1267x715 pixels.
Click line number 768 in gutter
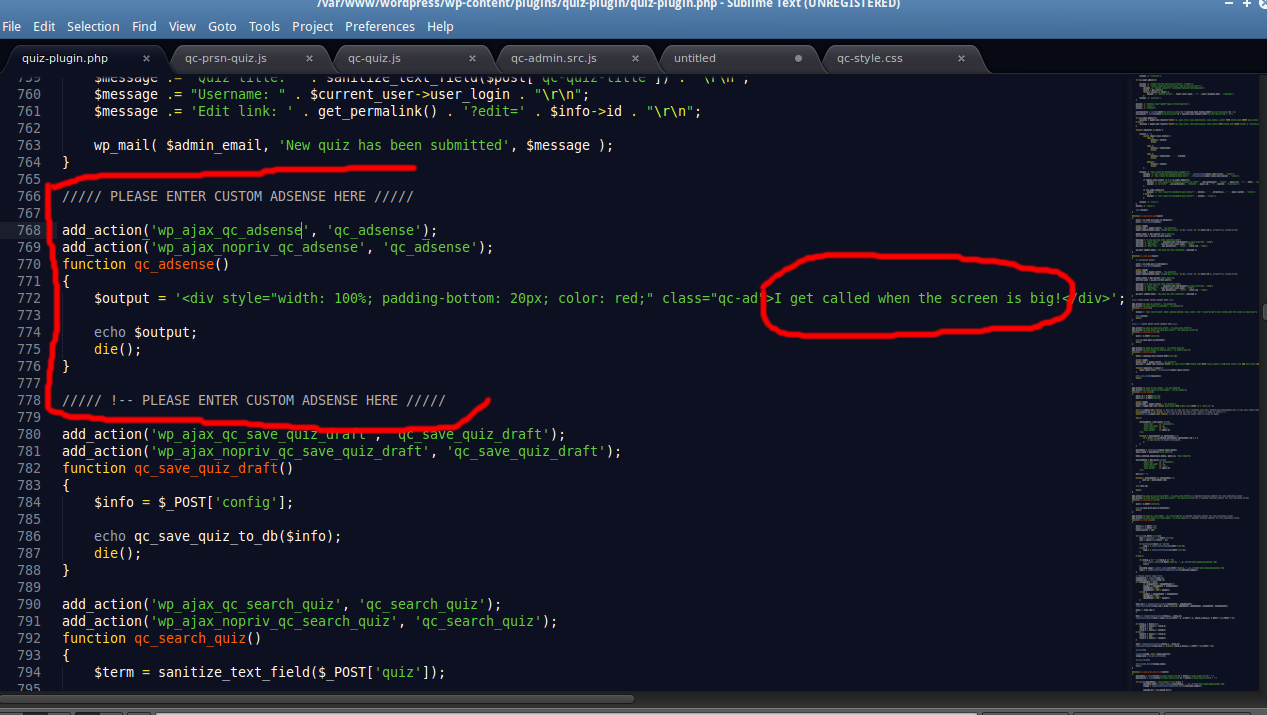tap(28, 230)
